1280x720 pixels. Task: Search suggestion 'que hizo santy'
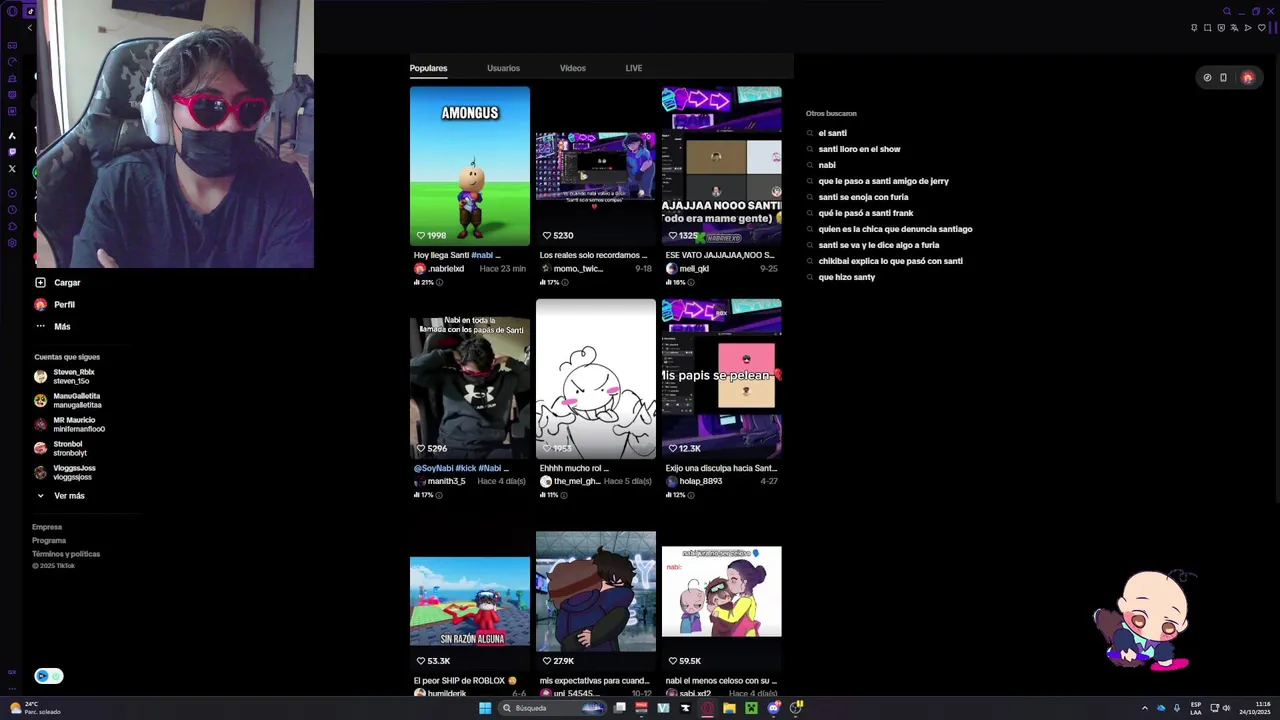846,277
